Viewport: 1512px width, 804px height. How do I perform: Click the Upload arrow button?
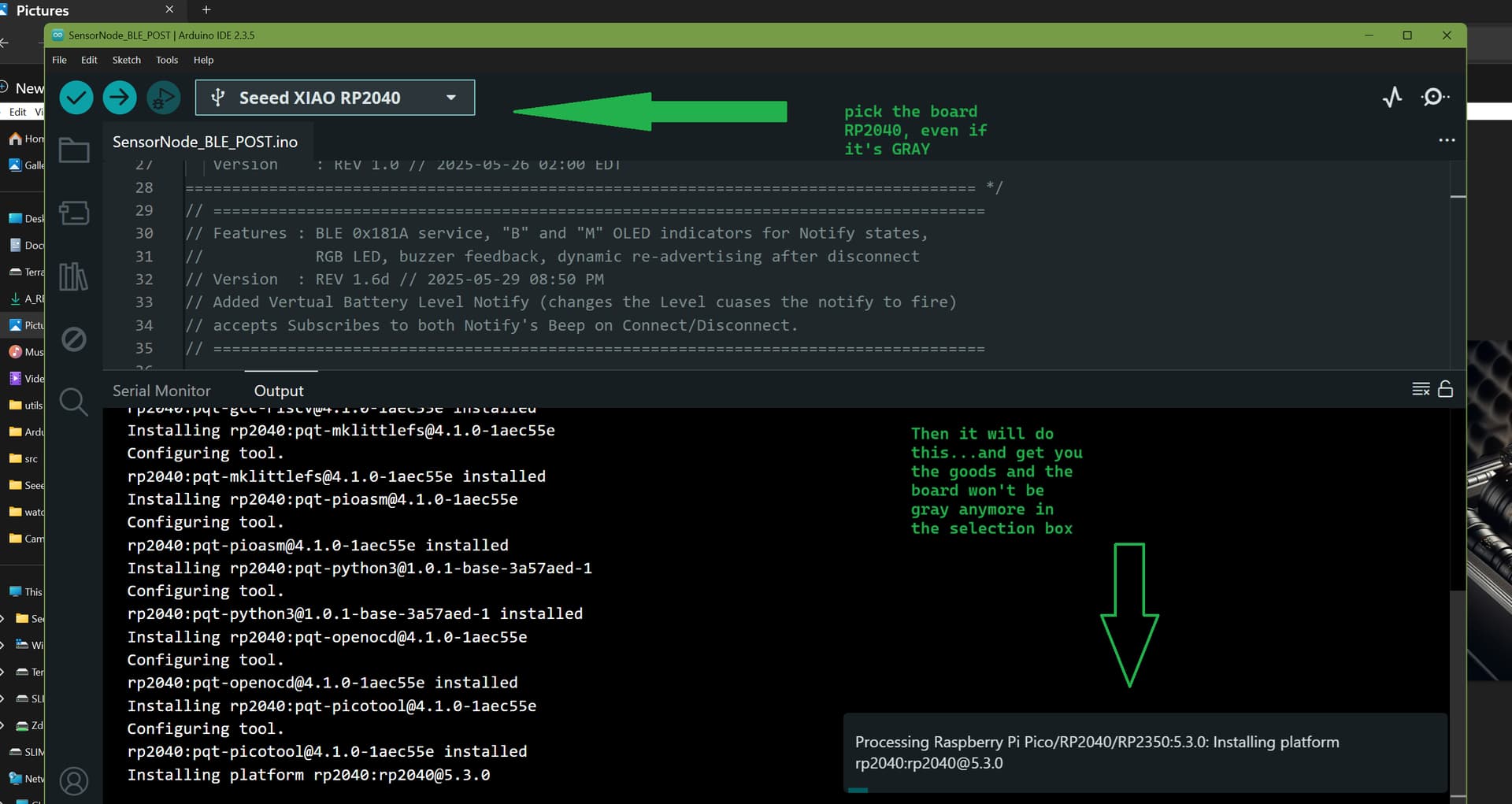point(120,98)
